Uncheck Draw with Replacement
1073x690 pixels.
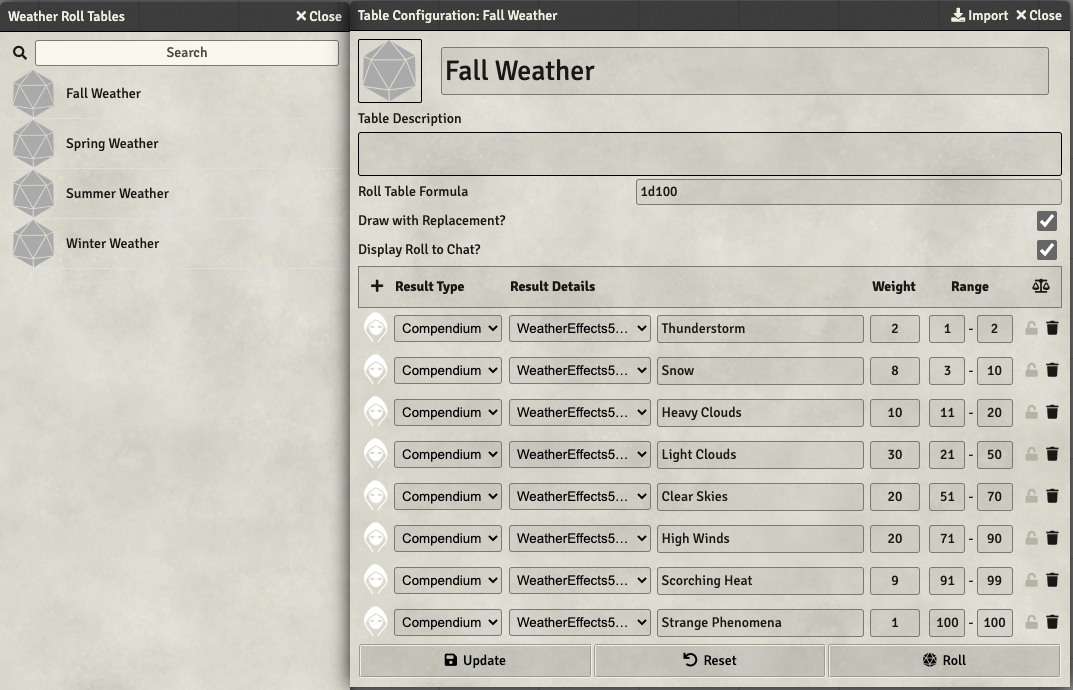pos(1047,221)
